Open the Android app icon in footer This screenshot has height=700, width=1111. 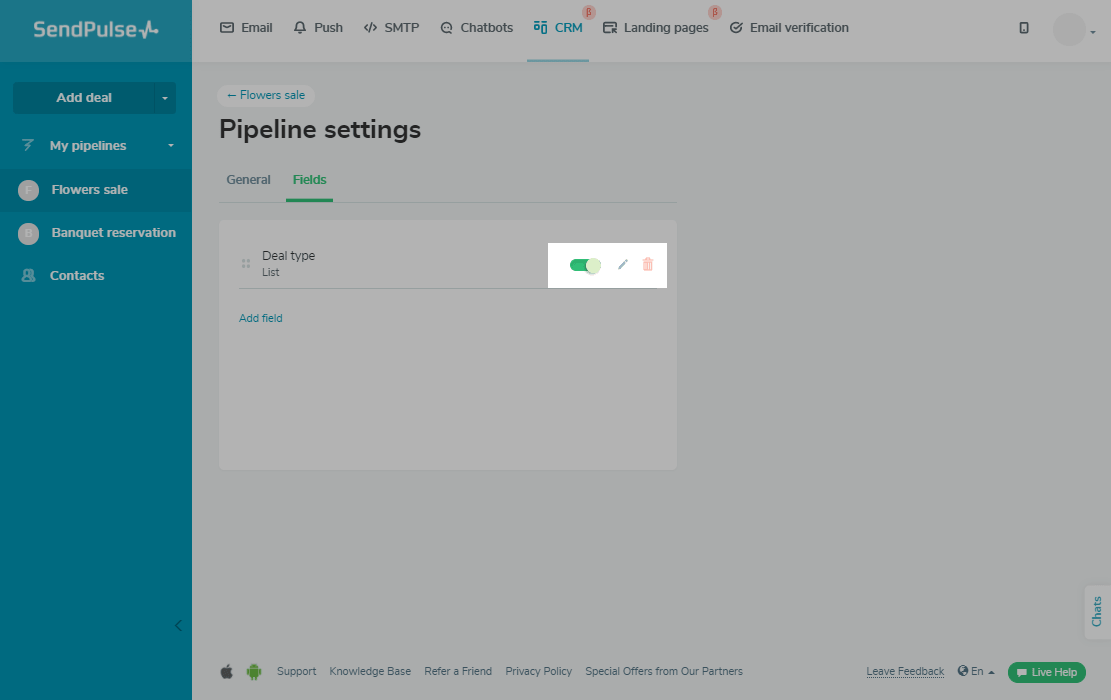click(x=254, y=672)
